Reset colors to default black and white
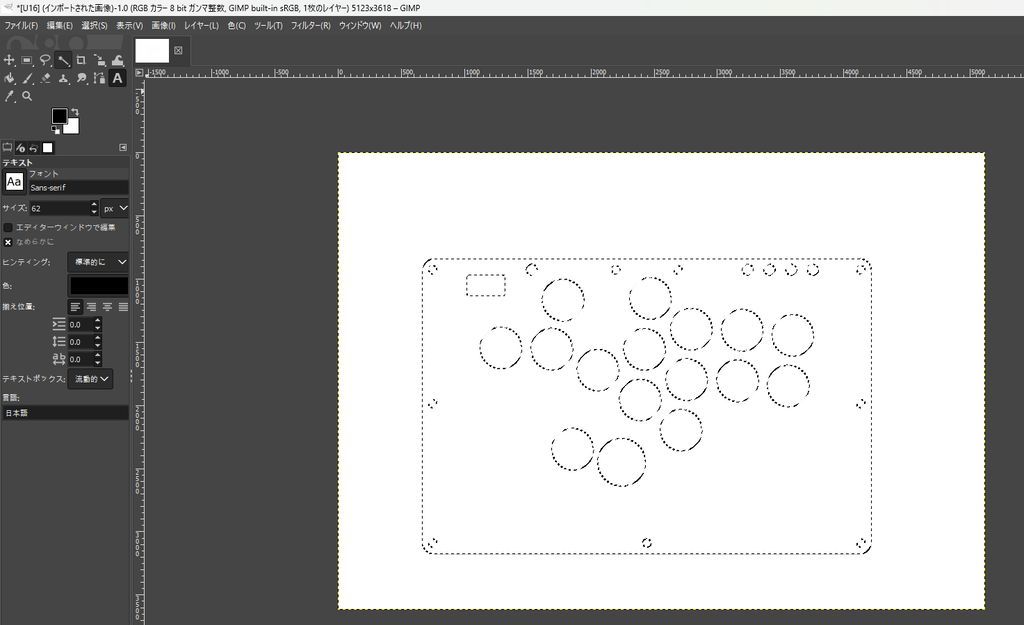 pos(56,130)
